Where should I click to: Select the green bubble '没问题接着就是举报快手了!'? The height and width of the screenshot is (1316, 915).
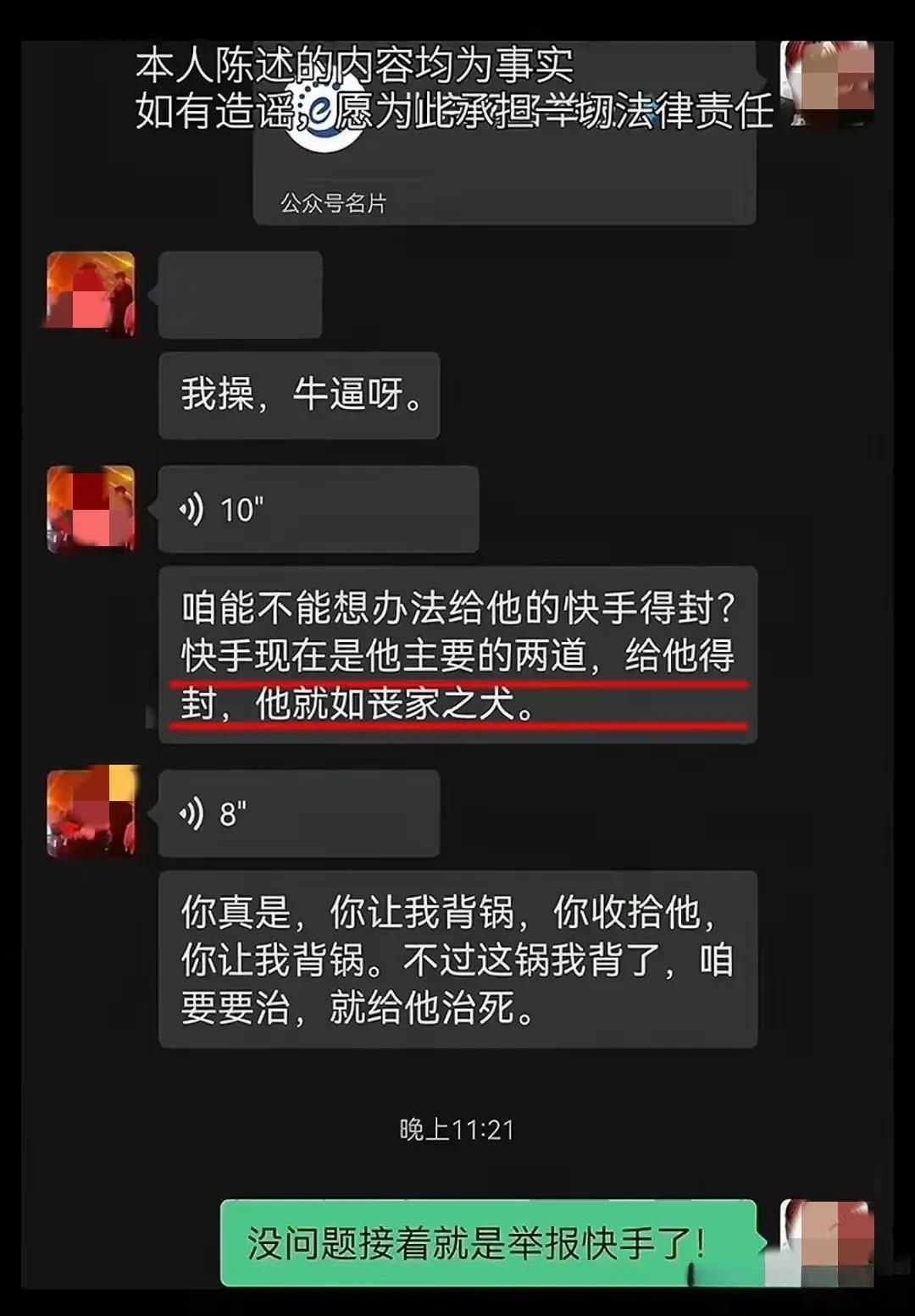pyautogui.click(x=489, y=1243)
